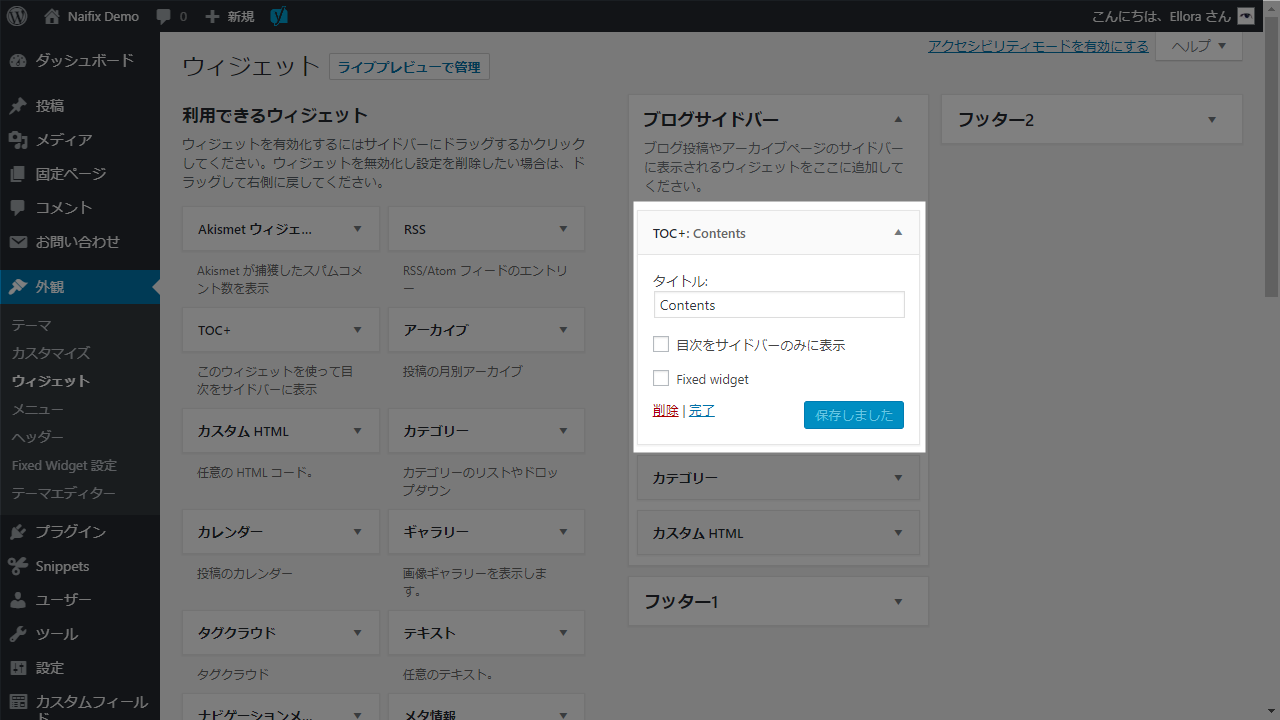
Task: Click the Snippets scissors icon
Action: tap(17, 566)
